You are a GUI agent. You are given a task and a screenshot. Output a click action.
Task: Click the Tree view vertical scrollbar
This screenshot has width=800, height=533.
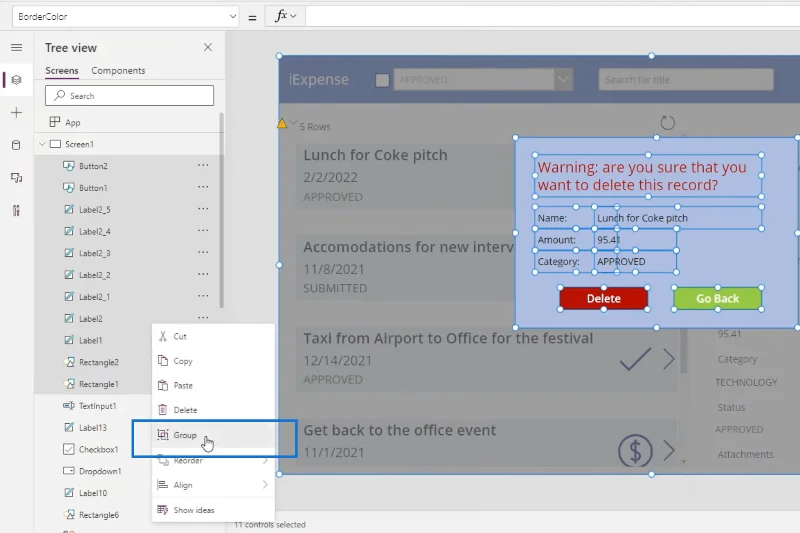(x=221, y=210)
